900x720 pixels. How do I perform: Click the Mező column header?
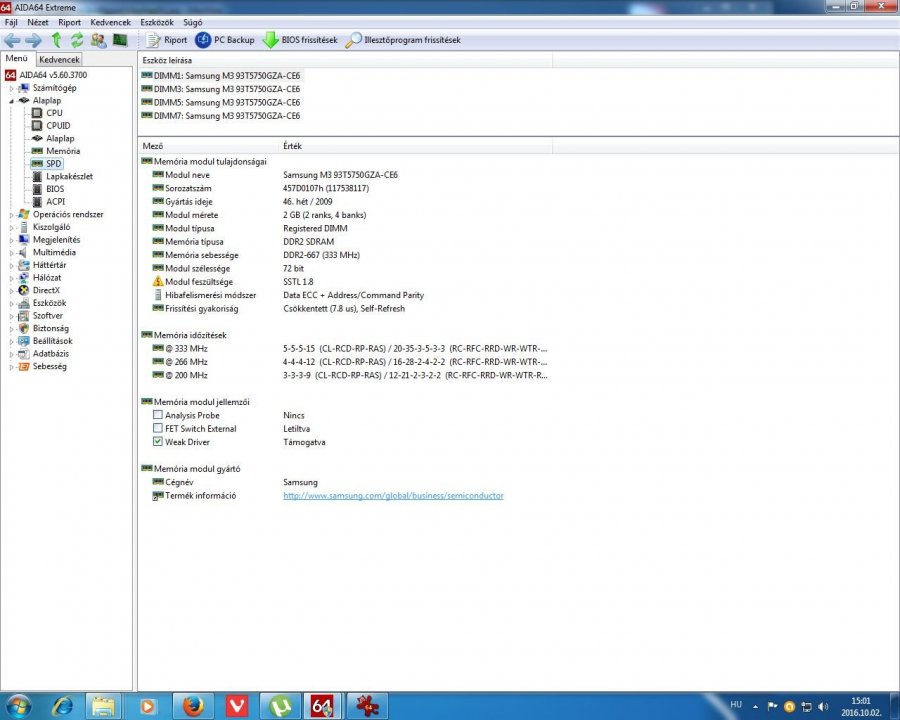208,146
